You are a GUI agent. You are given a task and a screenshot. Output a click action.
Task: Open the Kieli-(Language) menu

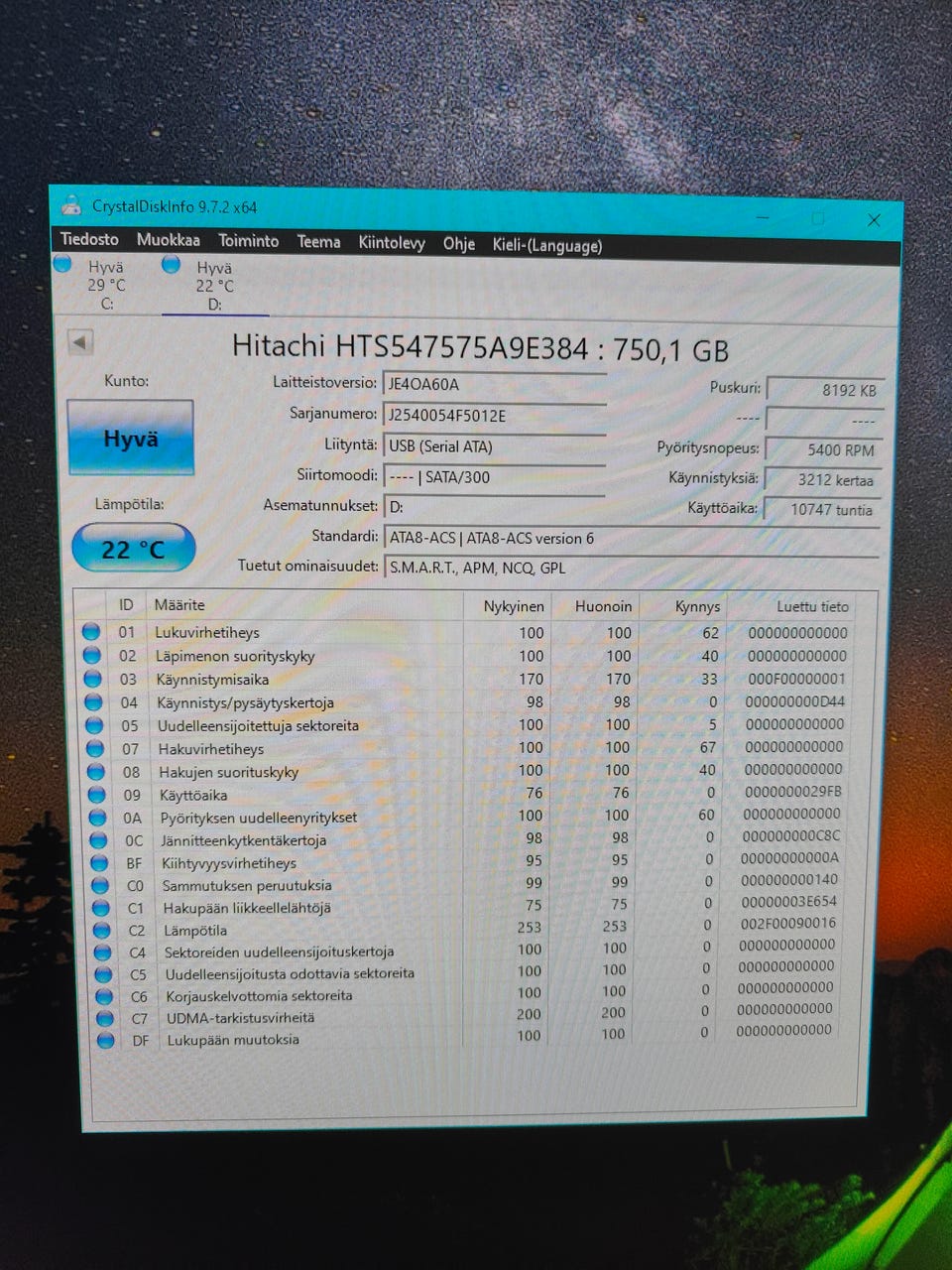coord(546,246)
